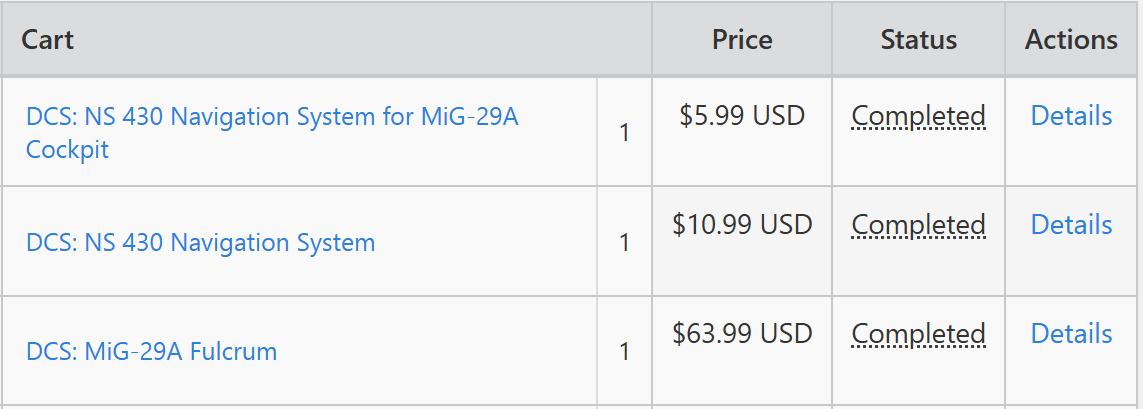Screen dimensions: 1143x409
Task: Select the Actions column header
Action: coord(1071,39)
